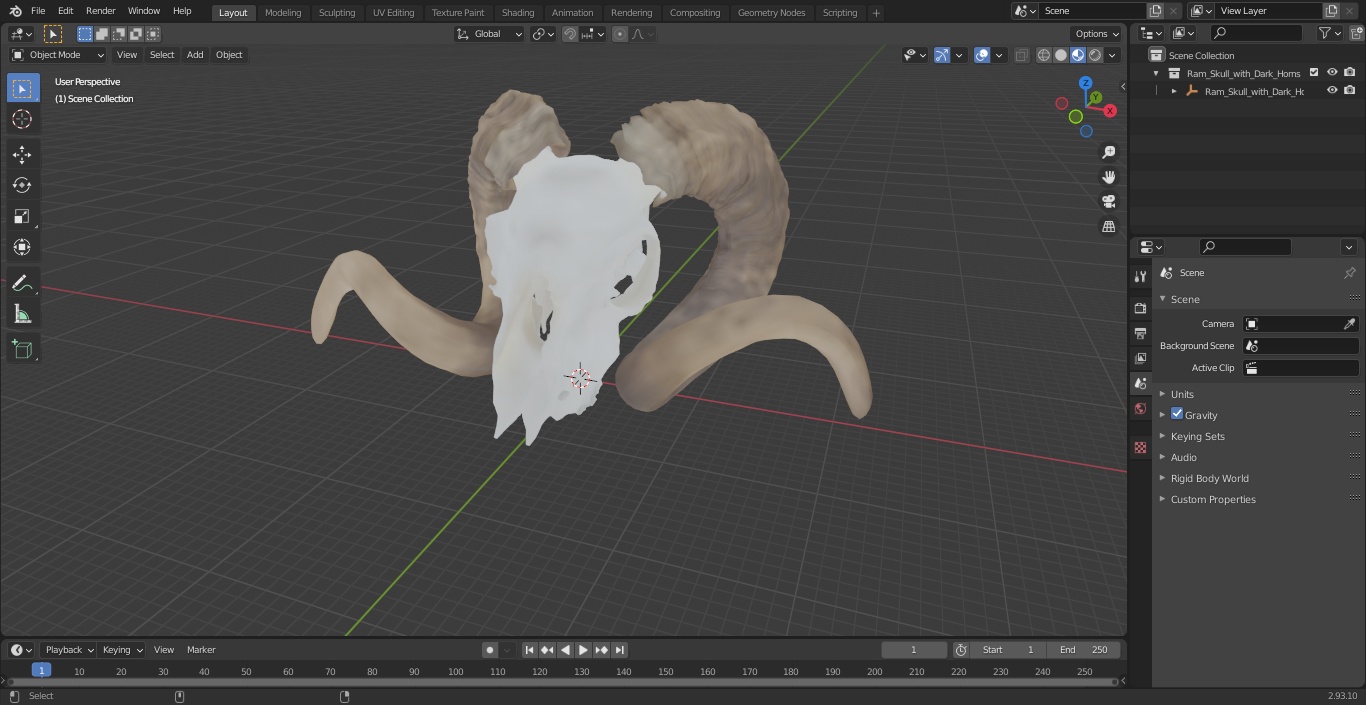The height and width of the screenshot is (705, 1366).
Task: Open the pivot point dropdown
Action: 543,34
